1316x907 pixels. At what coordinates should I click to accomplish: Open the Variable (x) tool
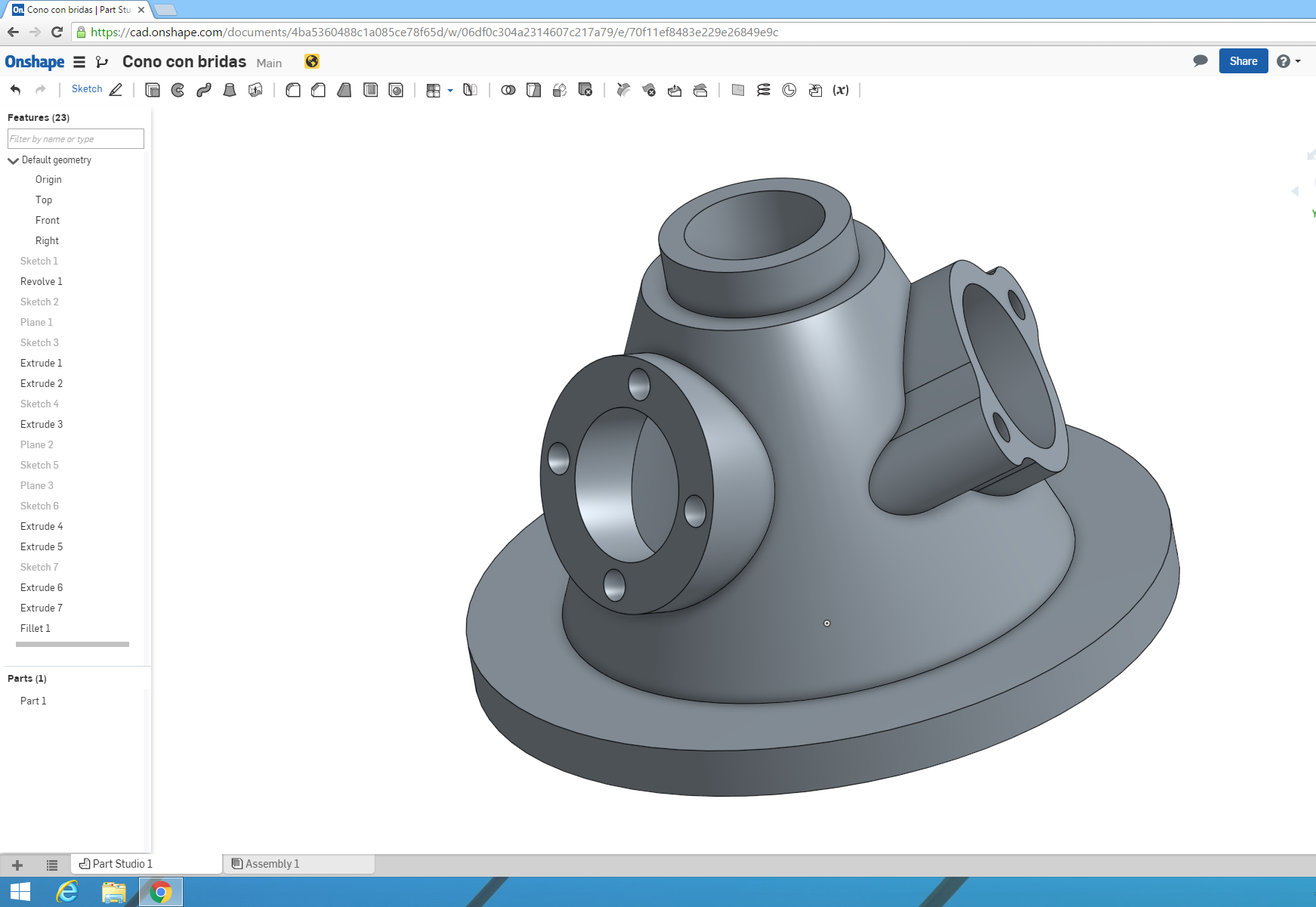tap(841, 90)
